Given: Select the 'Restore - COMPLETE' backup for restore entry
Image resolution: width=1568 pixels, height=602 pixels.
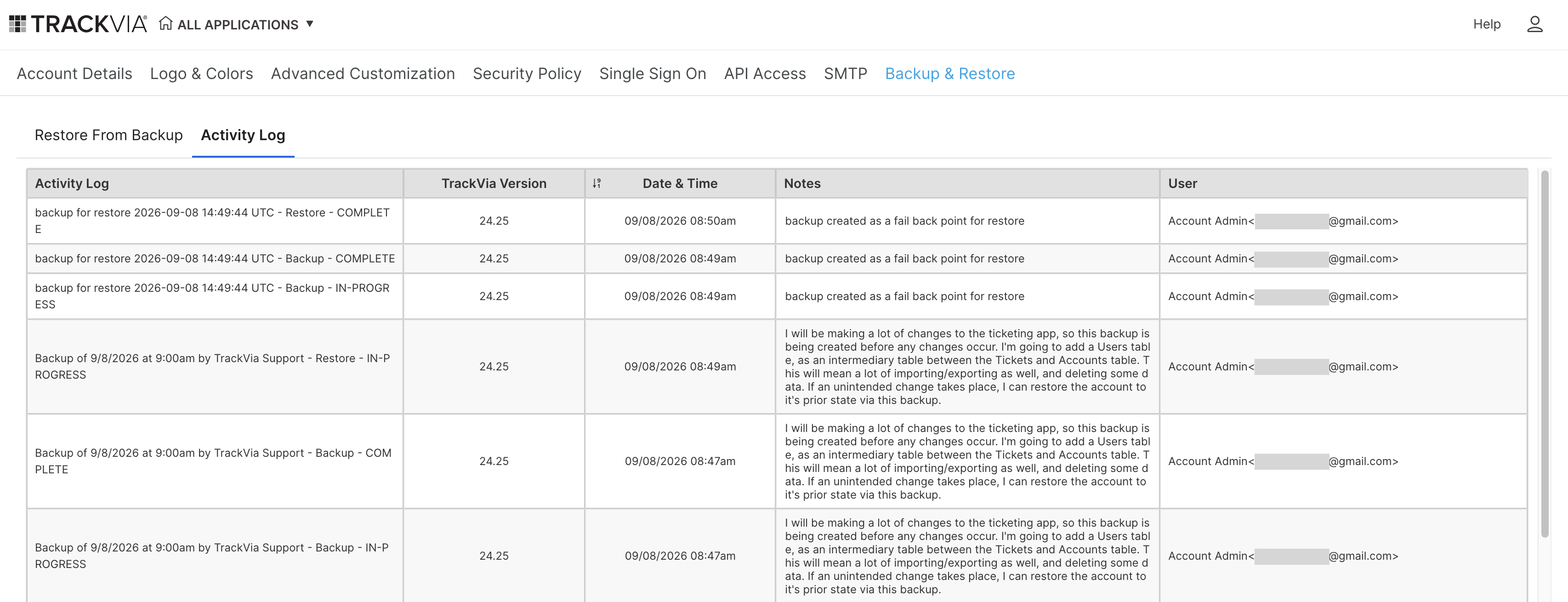Looking at the screenshot, I should click(214, 221).
